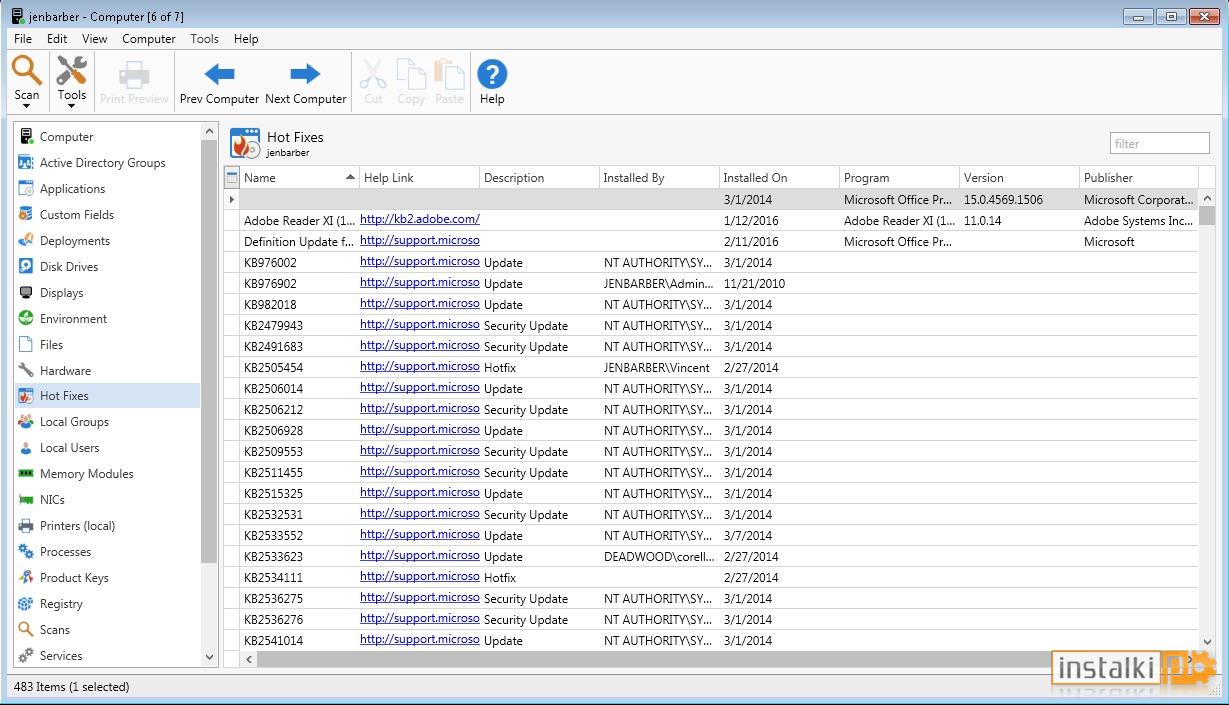Open support link for KB2534111
This screenshot has width=1229, height=705.
[420, 576]
